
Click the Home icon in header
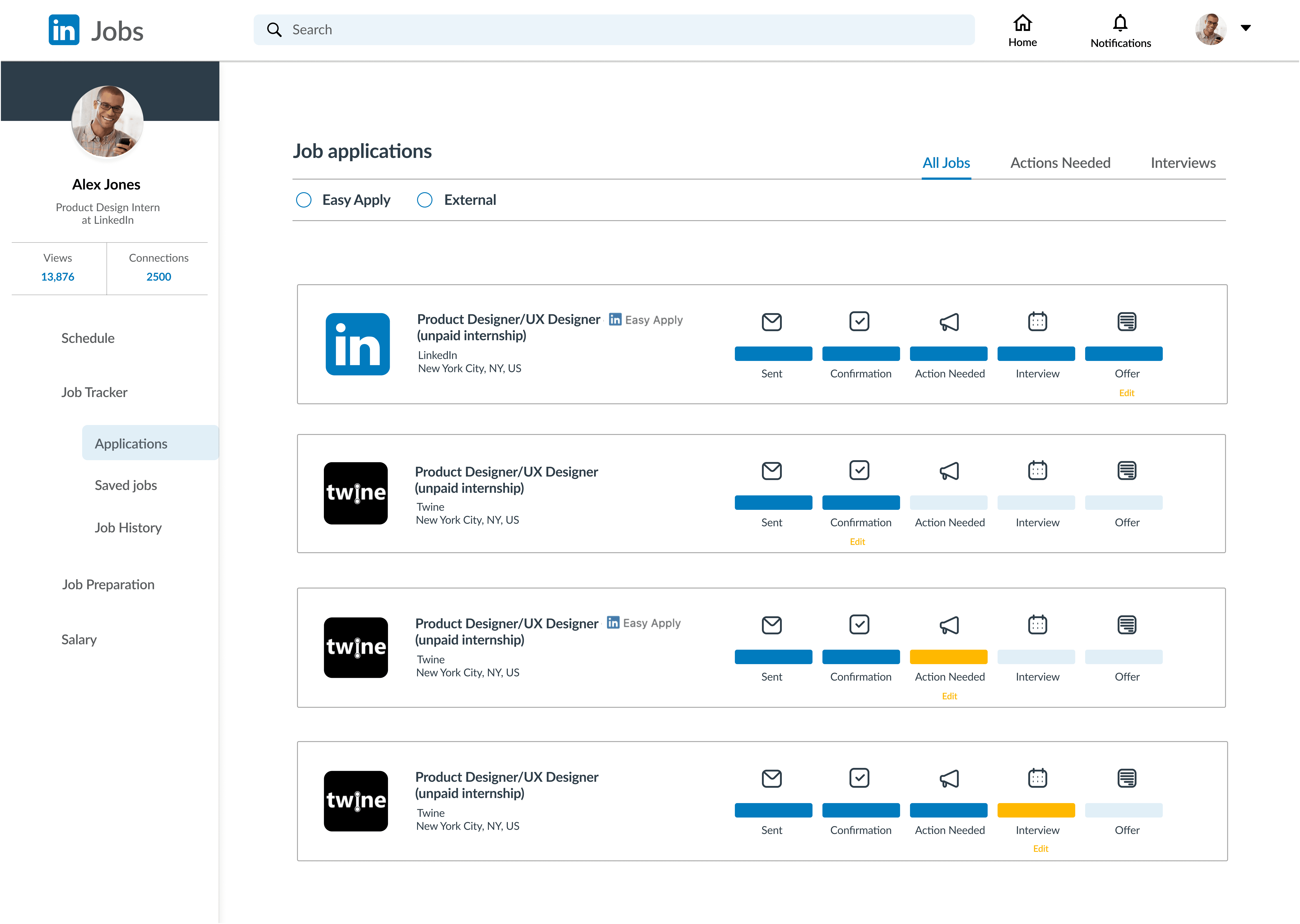pyautogui.click(x=1023, y=23)
